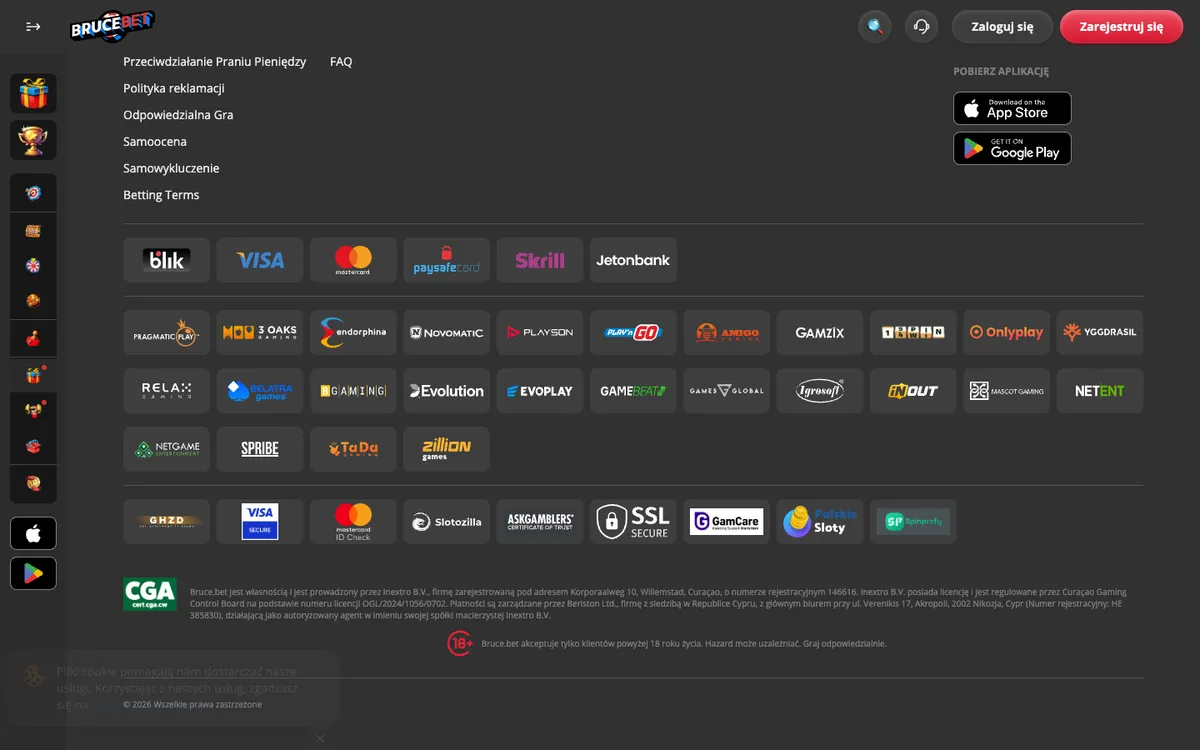Open Odpowiedzialna Gra link
The image size is (1200, 750).
[178, 115]
